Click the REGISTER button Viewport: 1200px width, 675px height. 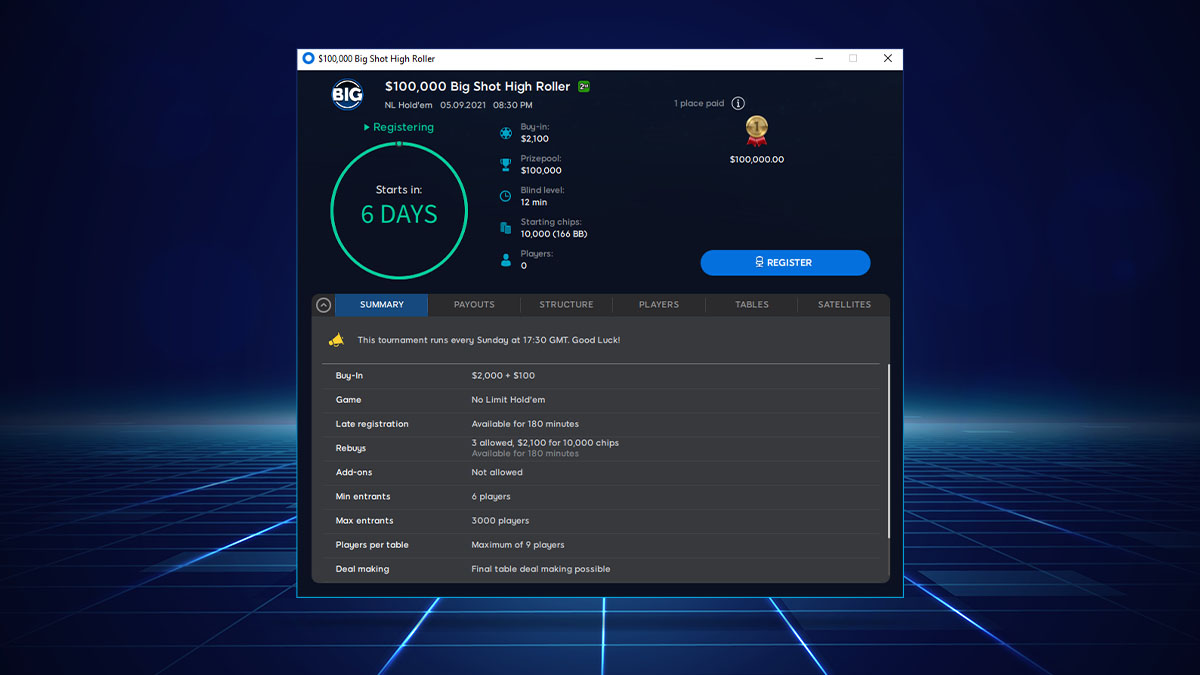(x=785, y=262)
